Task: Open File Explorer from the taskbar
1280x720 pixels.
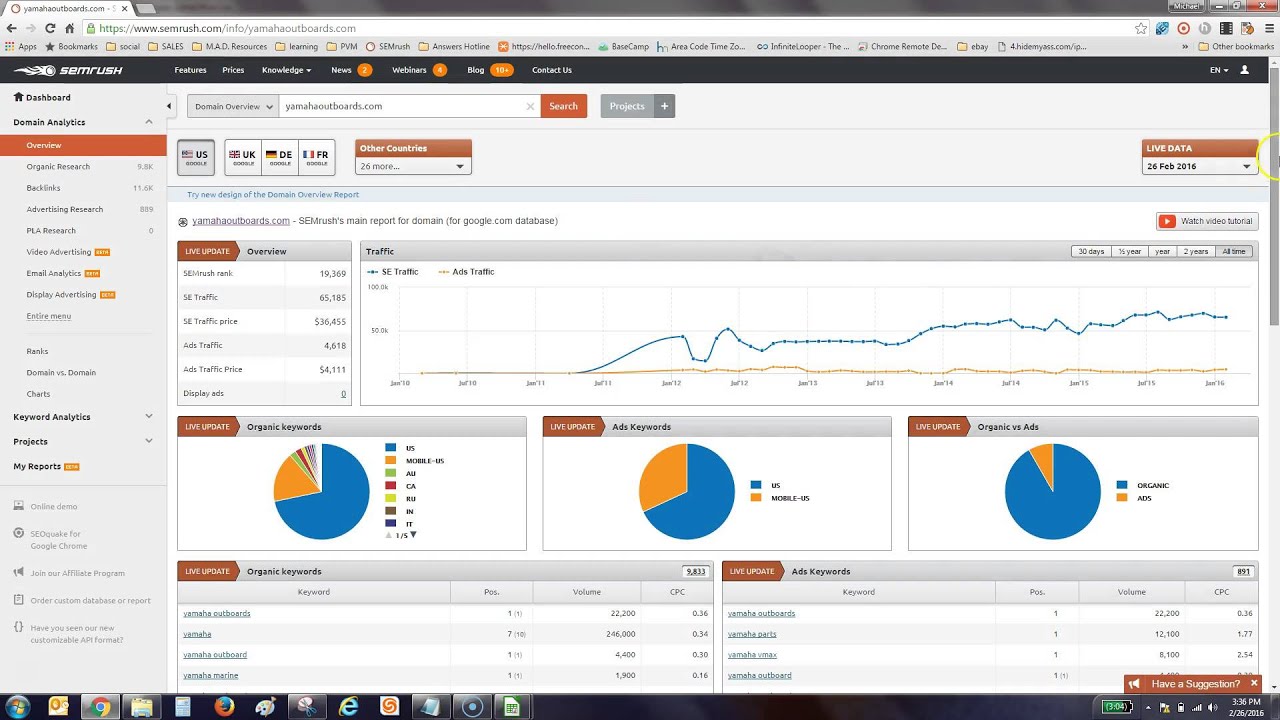Action: tap(142, 707)
